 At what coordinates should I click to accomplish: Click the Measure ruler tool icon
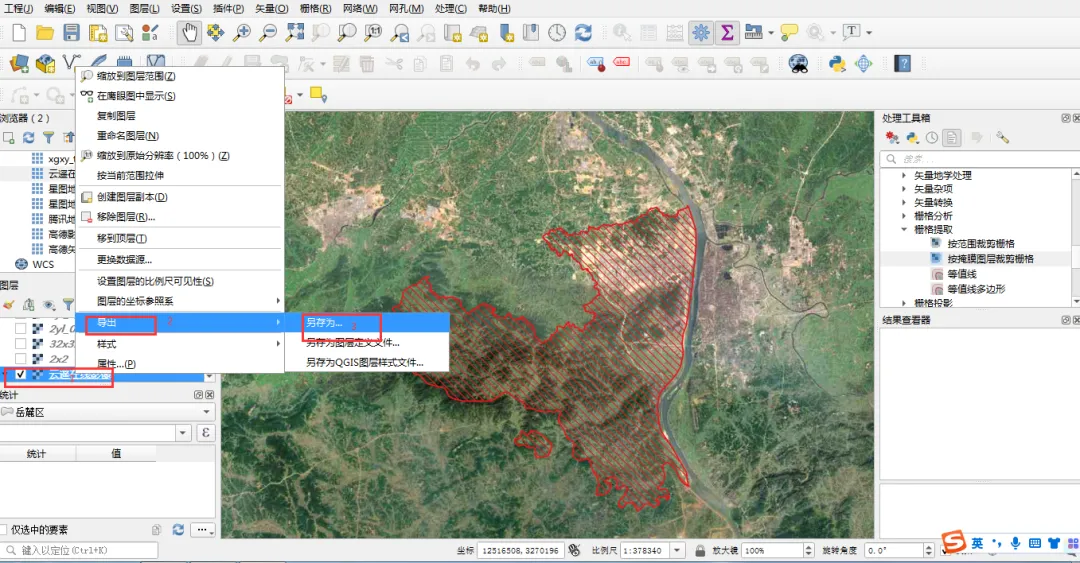coord(754,32)
